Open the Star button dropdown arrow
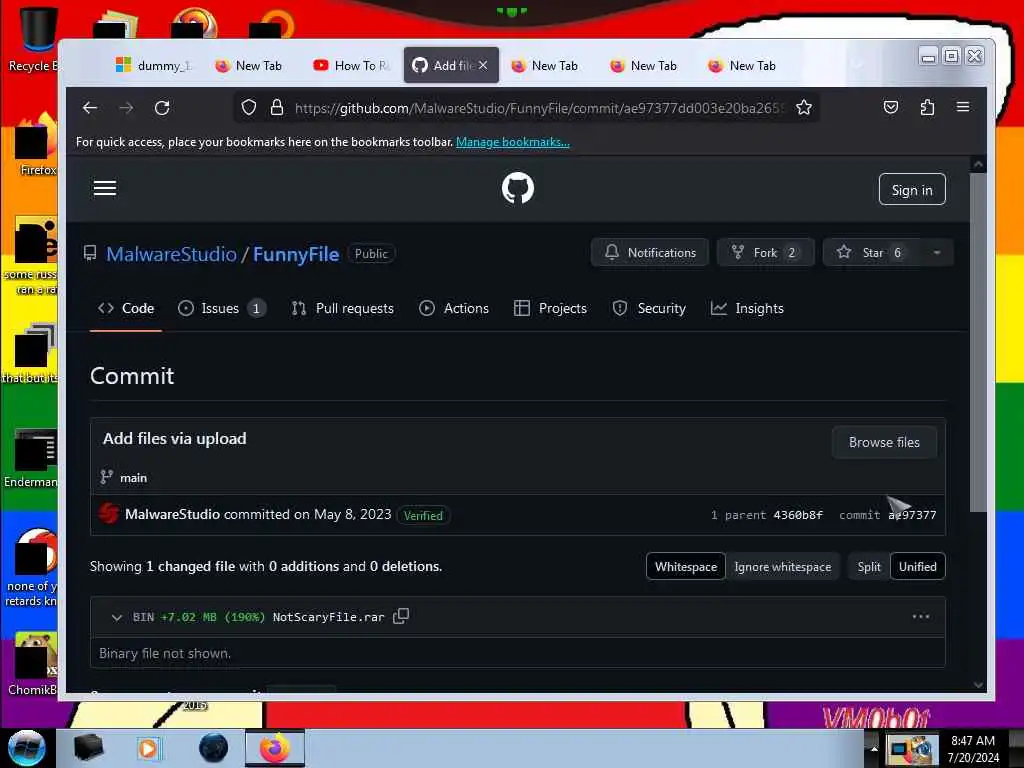This screenshot has height=768, width=1024. coord(936,253)
